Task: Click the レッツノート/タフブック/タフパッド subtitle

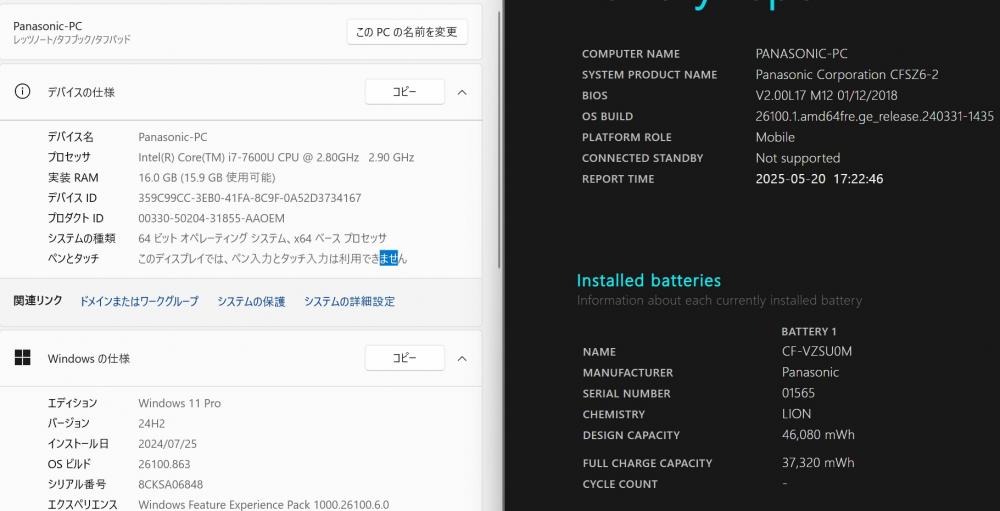Action: click(x=71, y=40)
